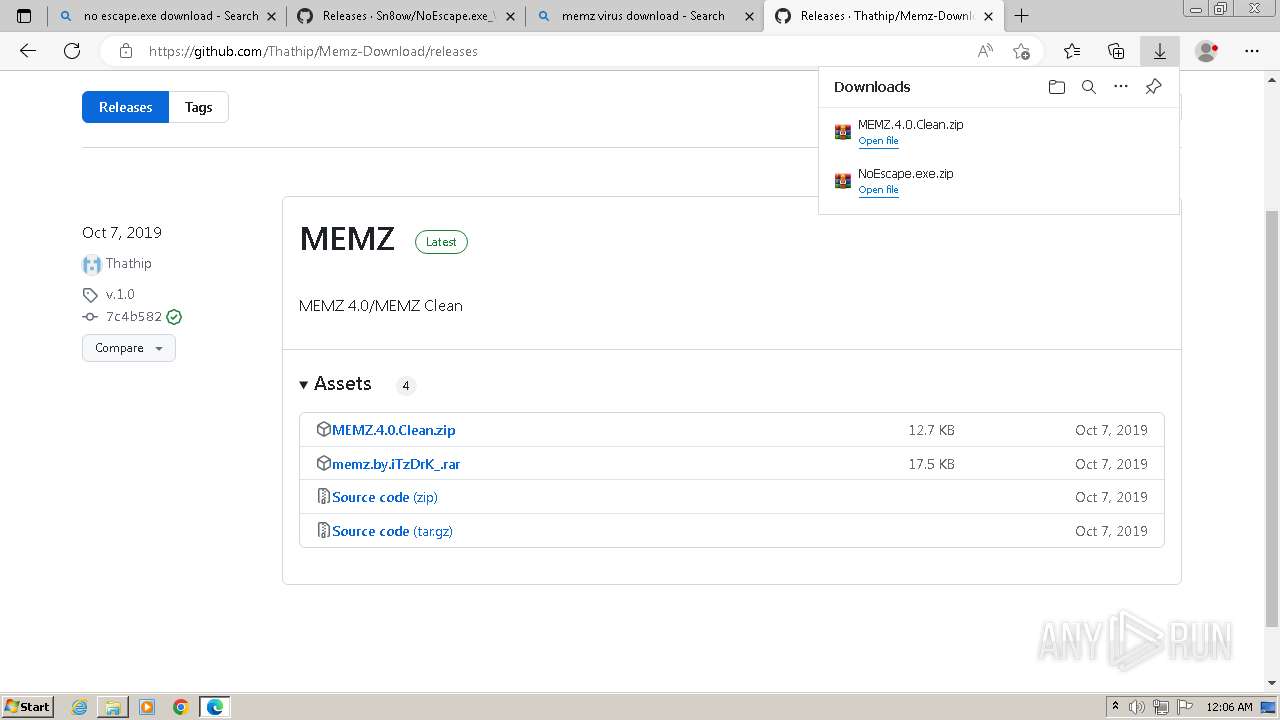Close the 'no escape.exe download' tab
Screen dimensions: 1280x720
[270, 16]
